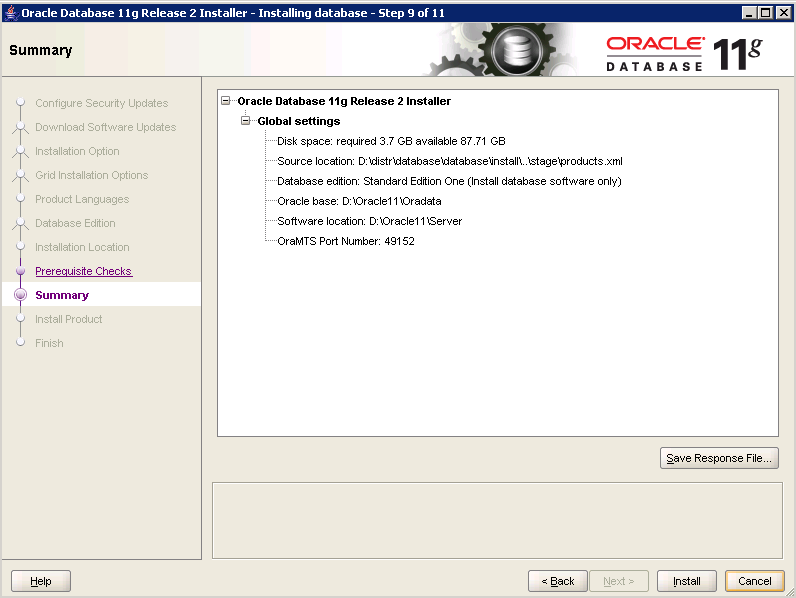Select Product Languages step label
Screen dimensions: 796x598
pyautogui.click(x=82, y=199)
